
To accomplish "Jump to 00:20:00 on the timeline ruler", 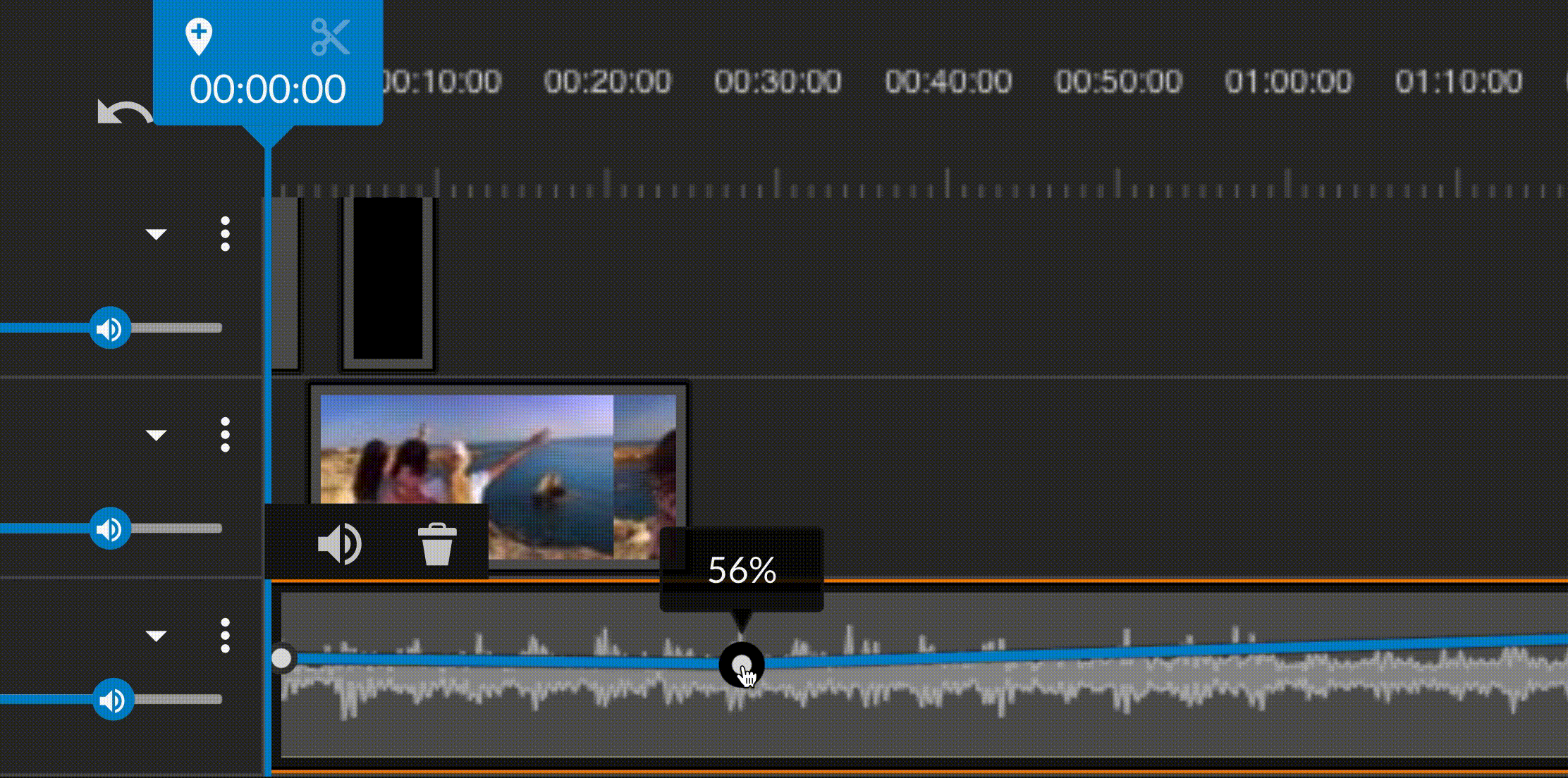I will tap(608, 82).
